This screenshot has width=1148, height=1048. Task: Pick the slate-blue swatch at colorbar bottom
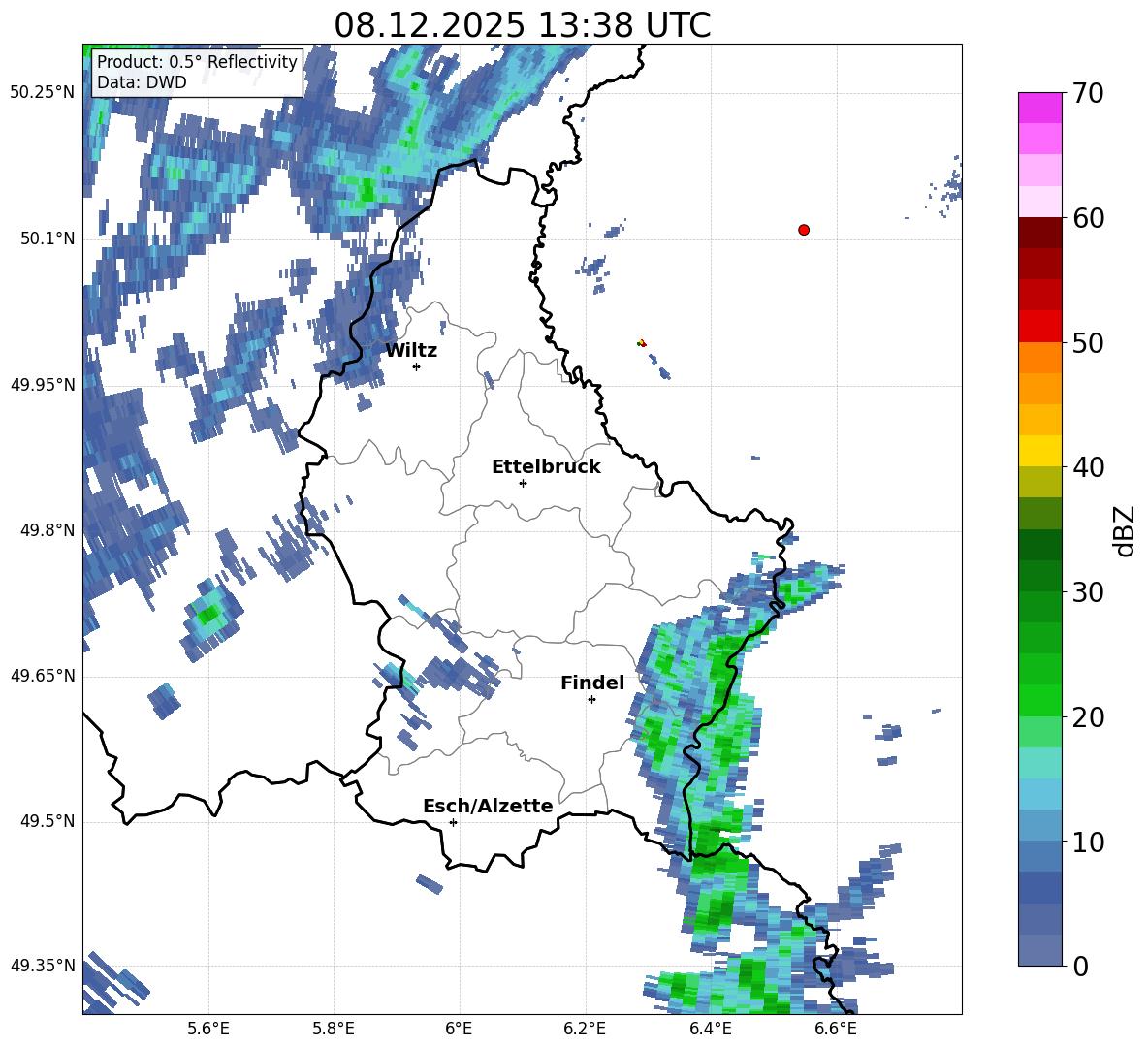pos(1039,950)
